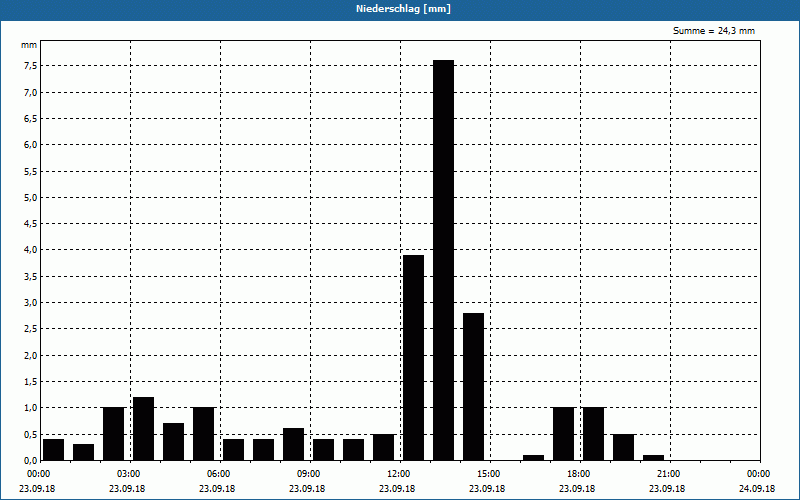The width and height of the screenshot is (800, 500).
Task: Pick the 1,5 y-axis label
Action: click(x=30, y=382)
